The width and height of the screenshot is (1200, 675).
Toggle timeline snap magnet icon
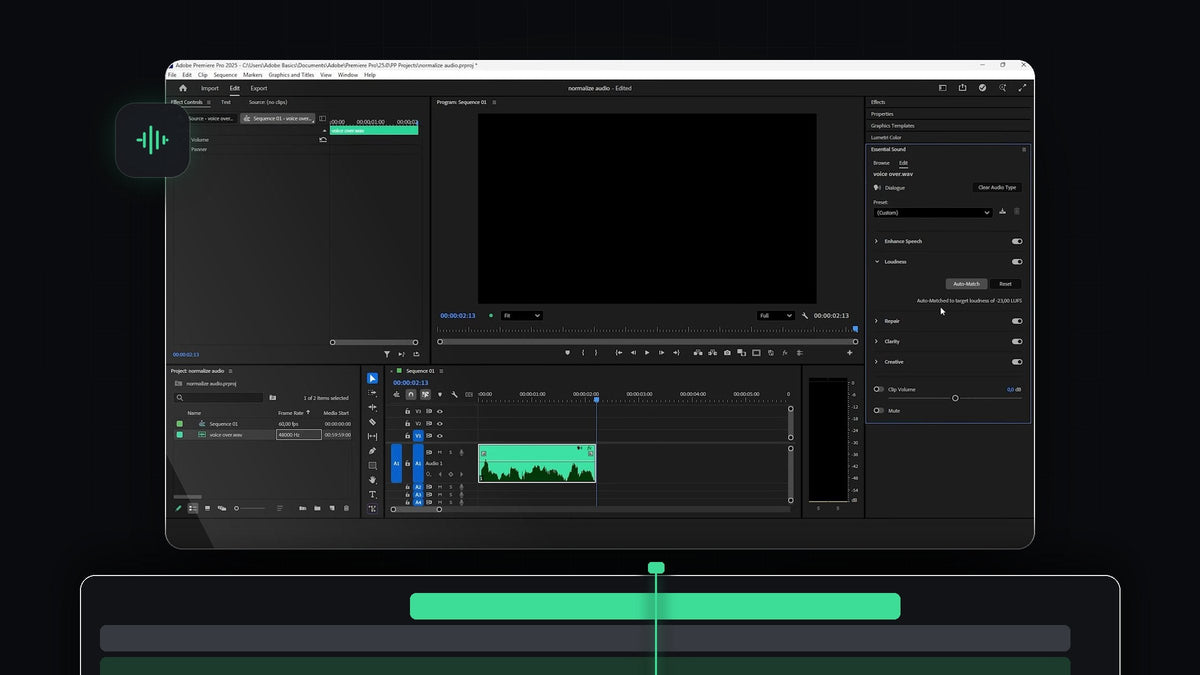(410, 394)
